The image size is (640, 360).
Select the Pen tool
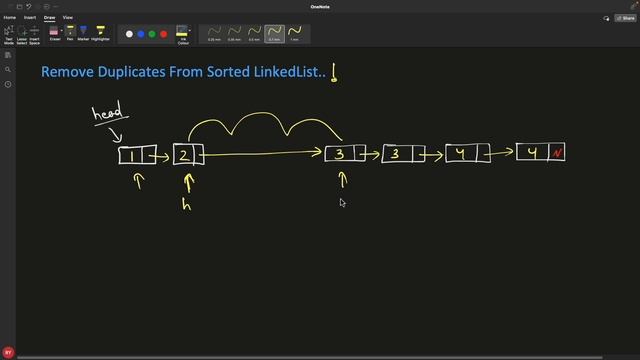pos(70,33)
